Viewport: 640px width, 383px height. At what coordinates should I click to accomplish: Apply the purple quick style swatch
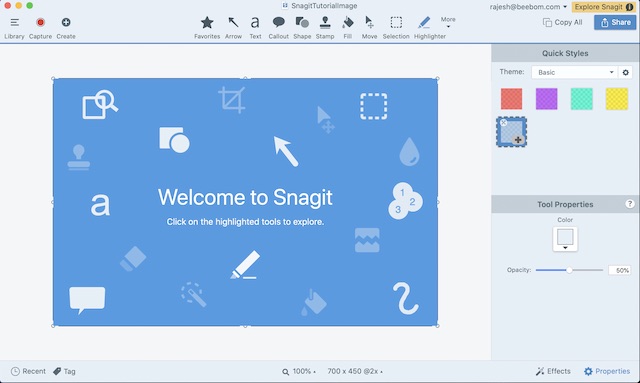tap(546, 99)
